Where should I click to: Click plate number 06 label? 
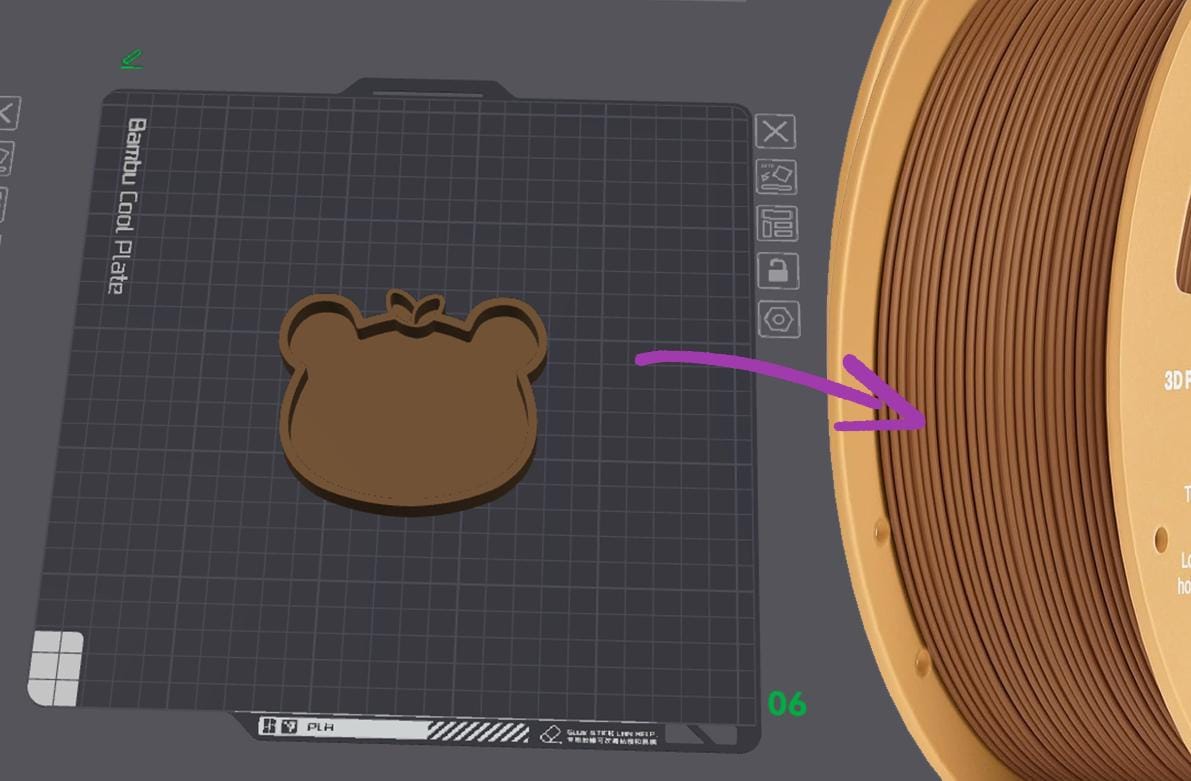click(x=786, y=704)
